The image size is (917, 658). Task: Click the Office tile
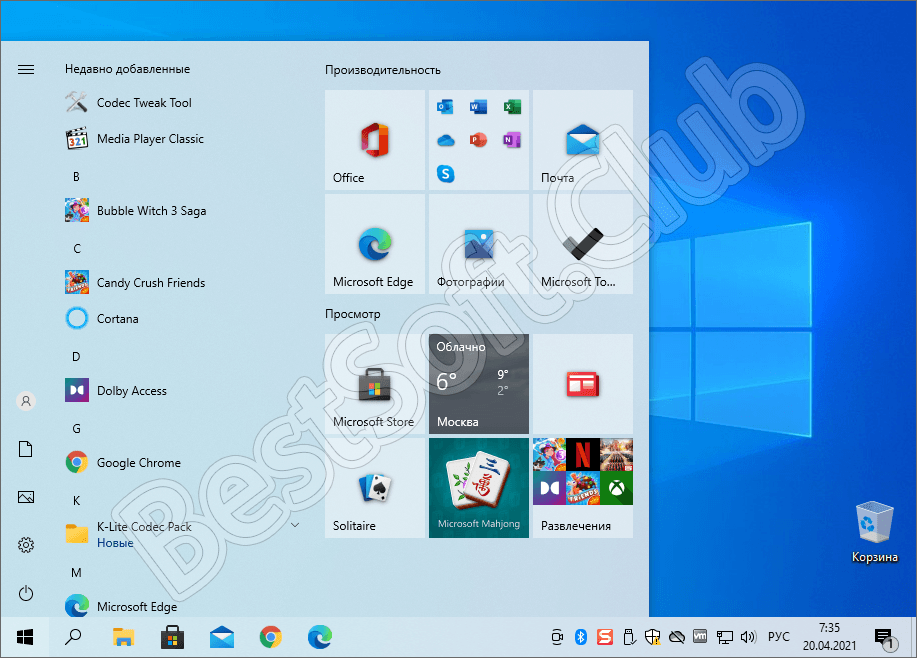click(x=375, y=140)
